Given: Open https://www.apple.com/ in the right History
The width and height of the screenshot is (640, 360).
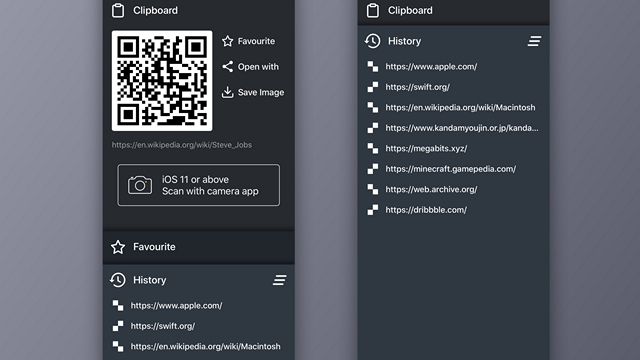Looking at the screenshot, I should click(431, 66).
